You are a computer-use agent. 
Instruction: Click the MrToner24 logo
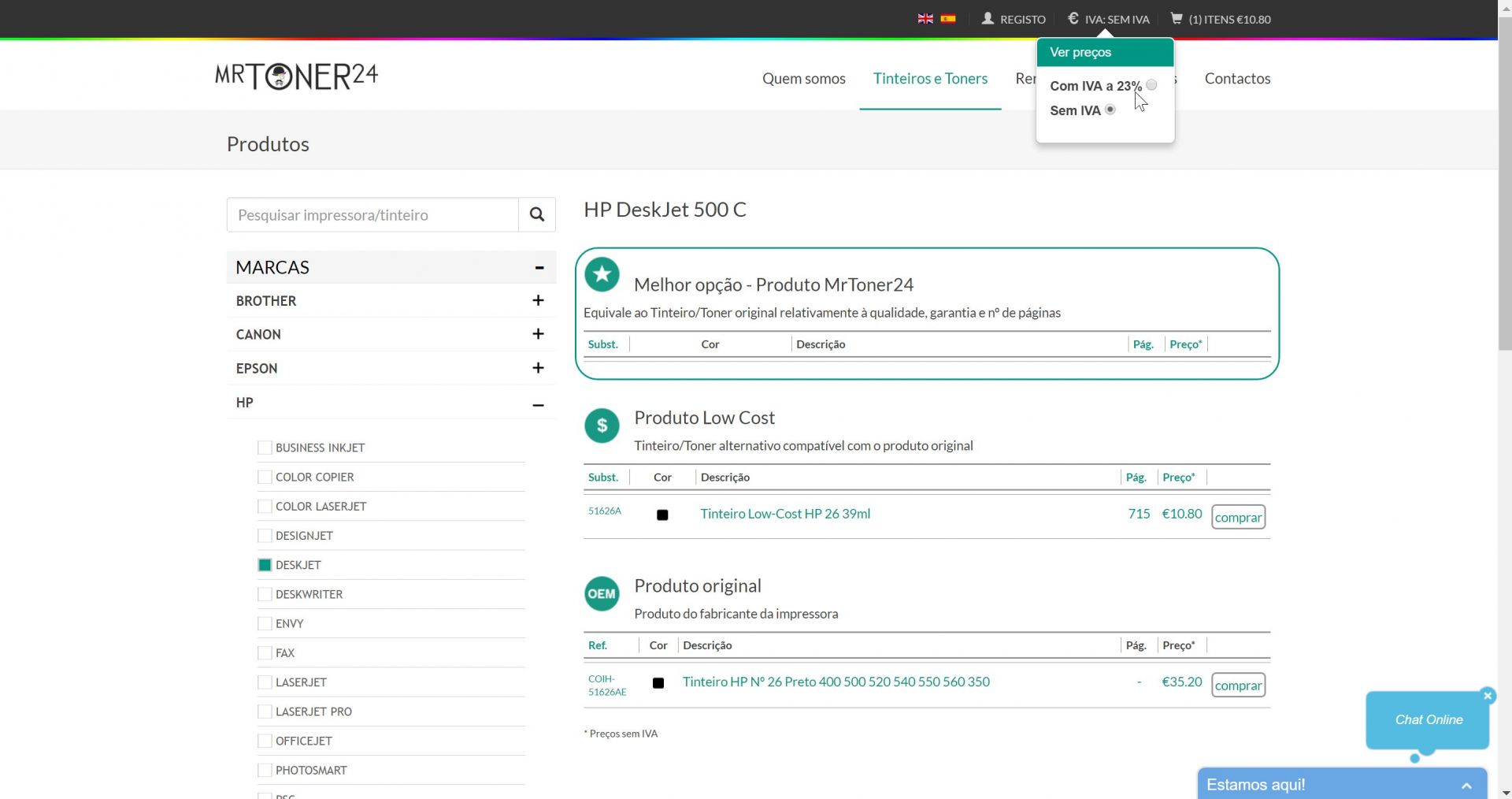[x=297, y=76]
